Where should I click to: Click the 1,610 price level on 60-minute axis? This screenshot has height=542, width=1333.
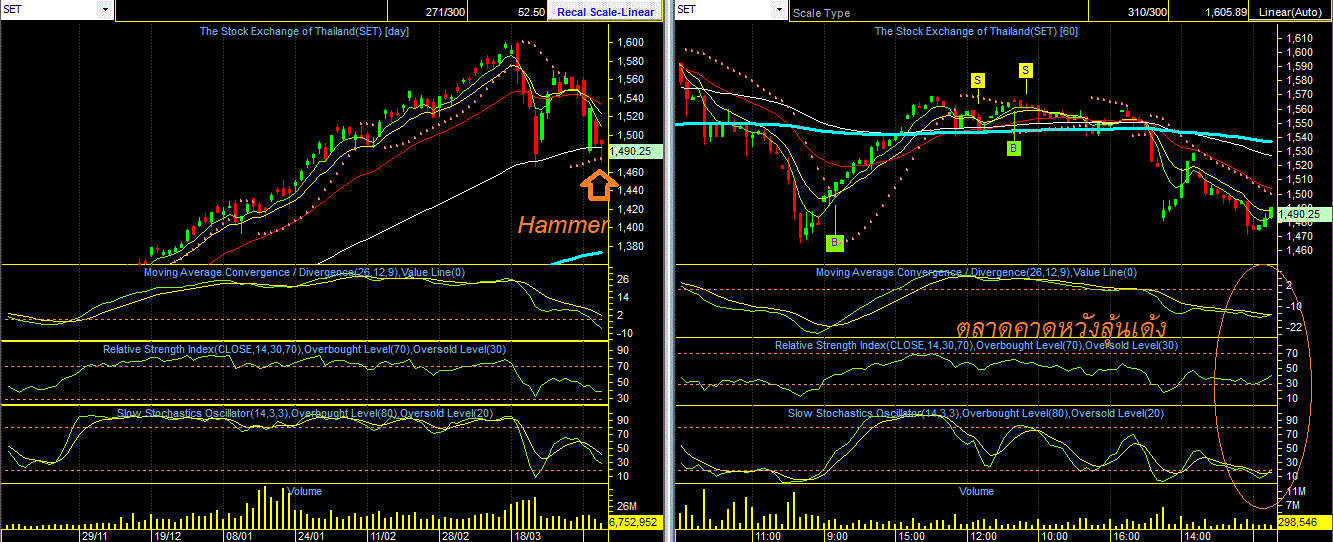pos(1300,37)
